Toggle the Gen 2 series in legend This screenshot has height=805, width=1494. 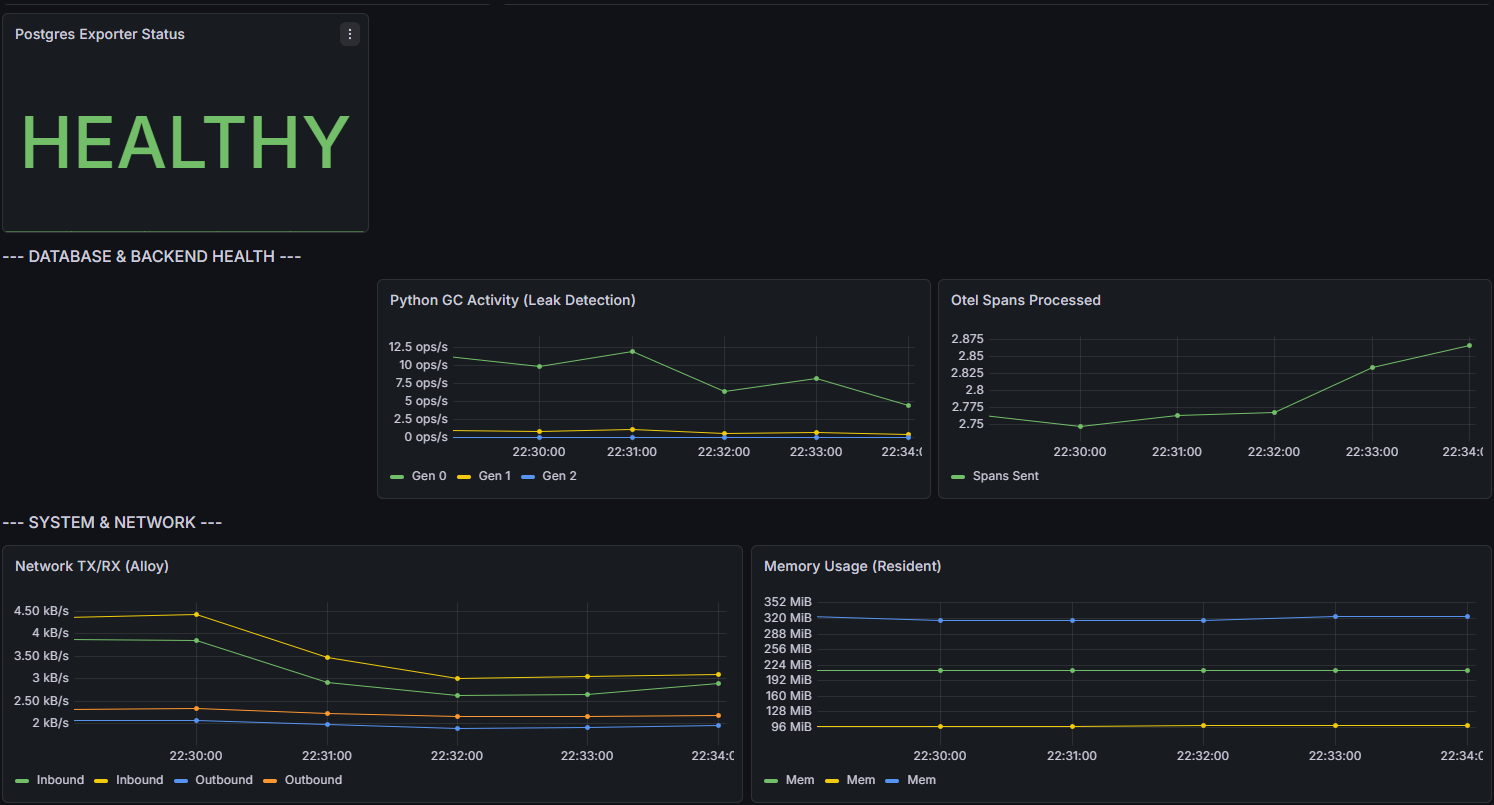tap(560, 476)
